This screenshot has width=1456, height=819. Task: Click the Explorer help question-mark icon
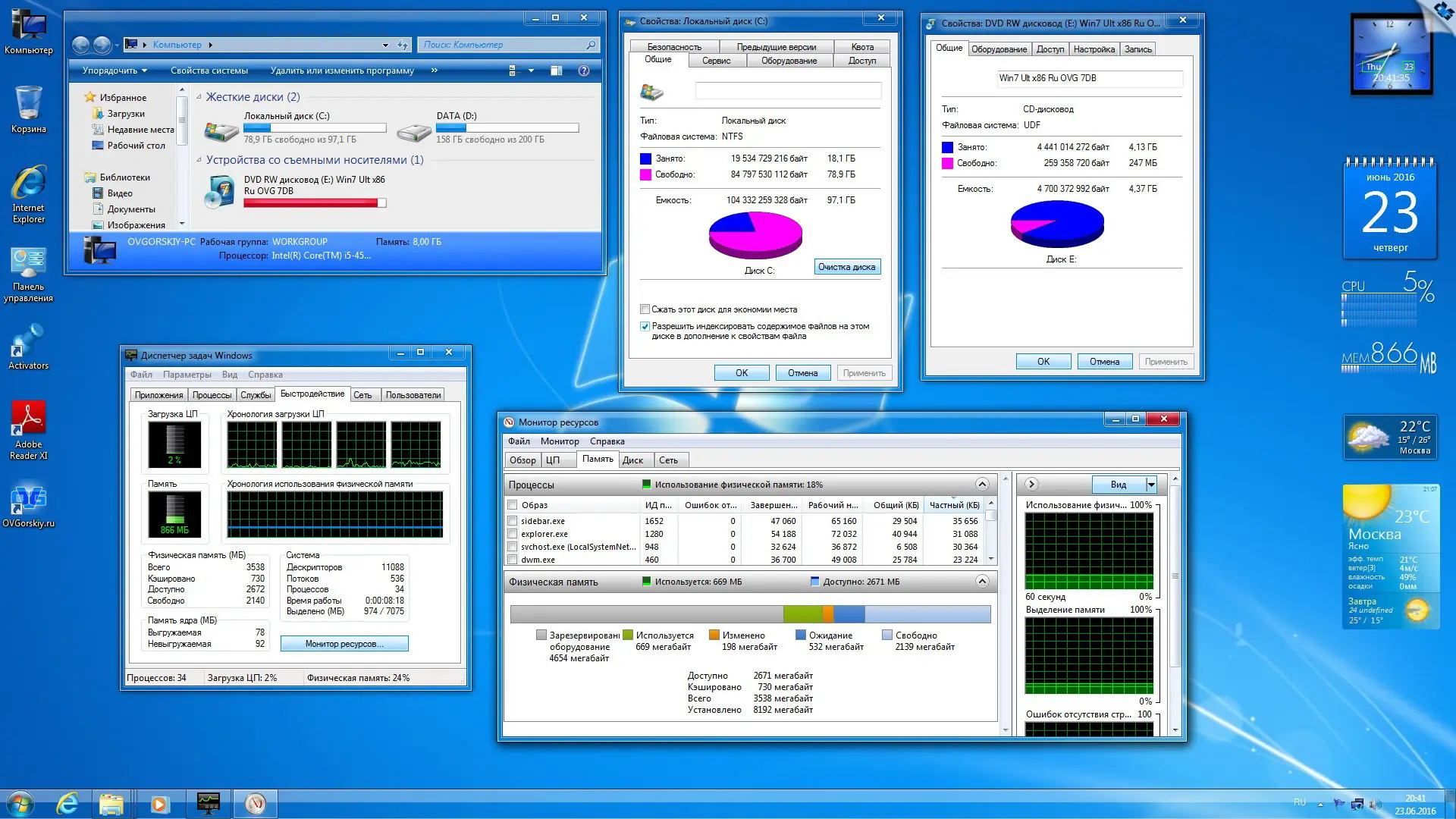[x=584, y=71]
